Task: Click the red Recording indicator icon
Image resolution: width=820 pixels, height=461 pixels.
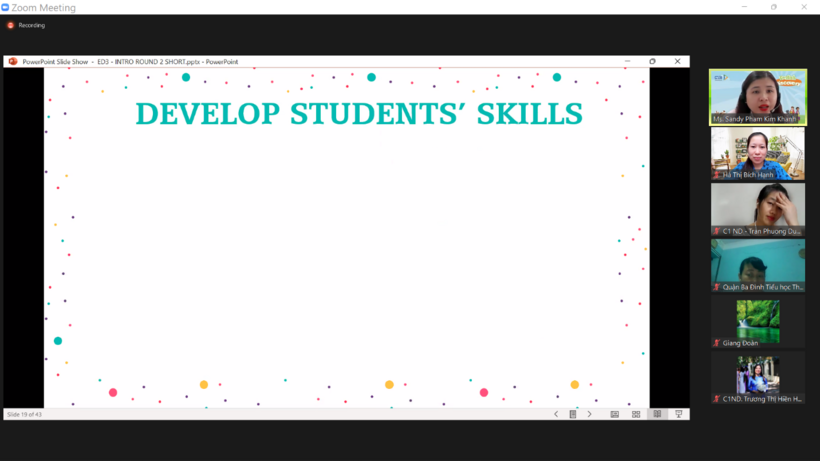Action: (11, 25)
